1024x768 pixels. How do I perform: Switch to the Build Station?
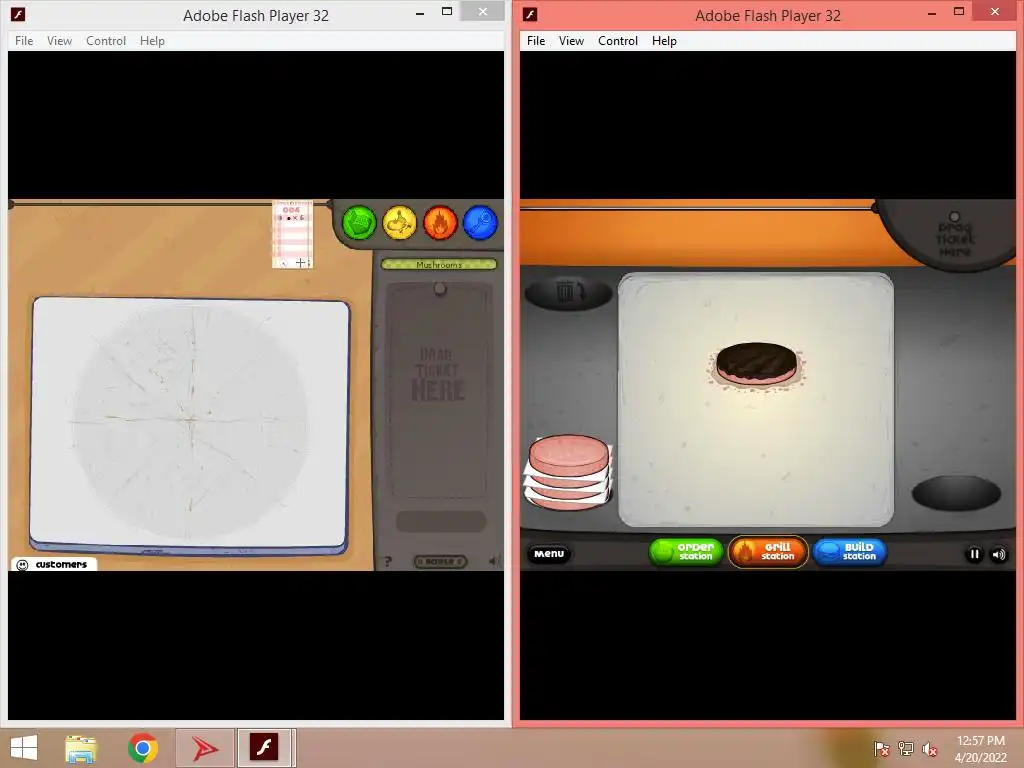[x=850, y=552]
